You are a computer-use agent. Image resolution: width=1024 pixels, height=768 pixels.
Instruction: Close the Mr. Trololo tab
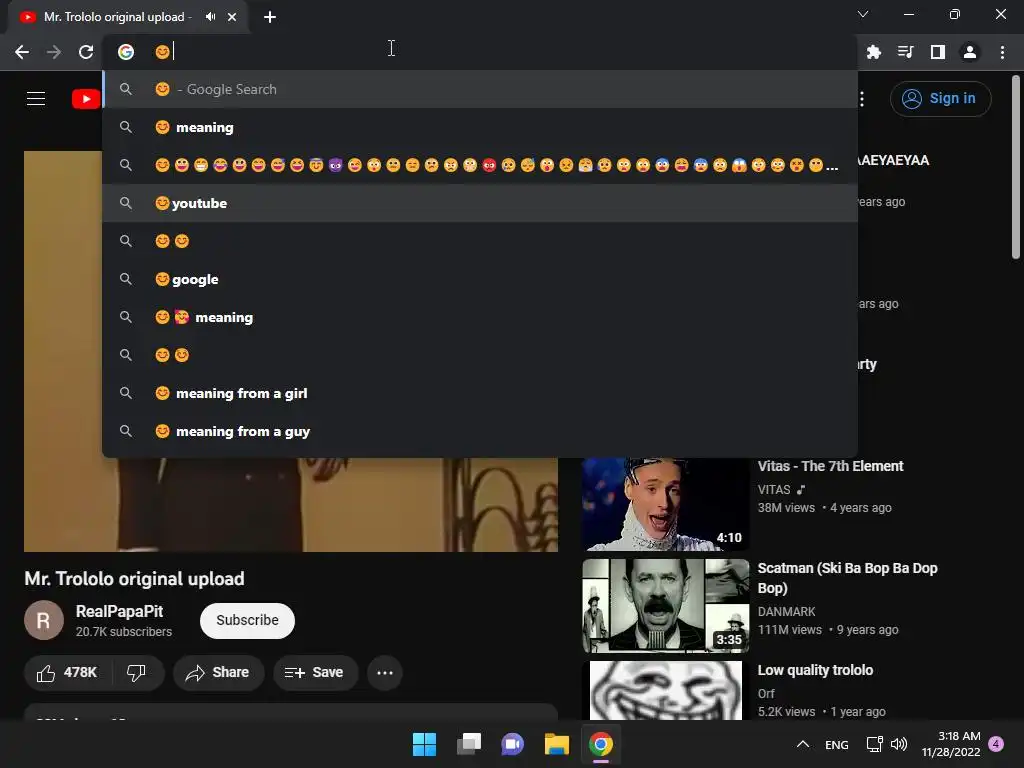coord(232,17)
